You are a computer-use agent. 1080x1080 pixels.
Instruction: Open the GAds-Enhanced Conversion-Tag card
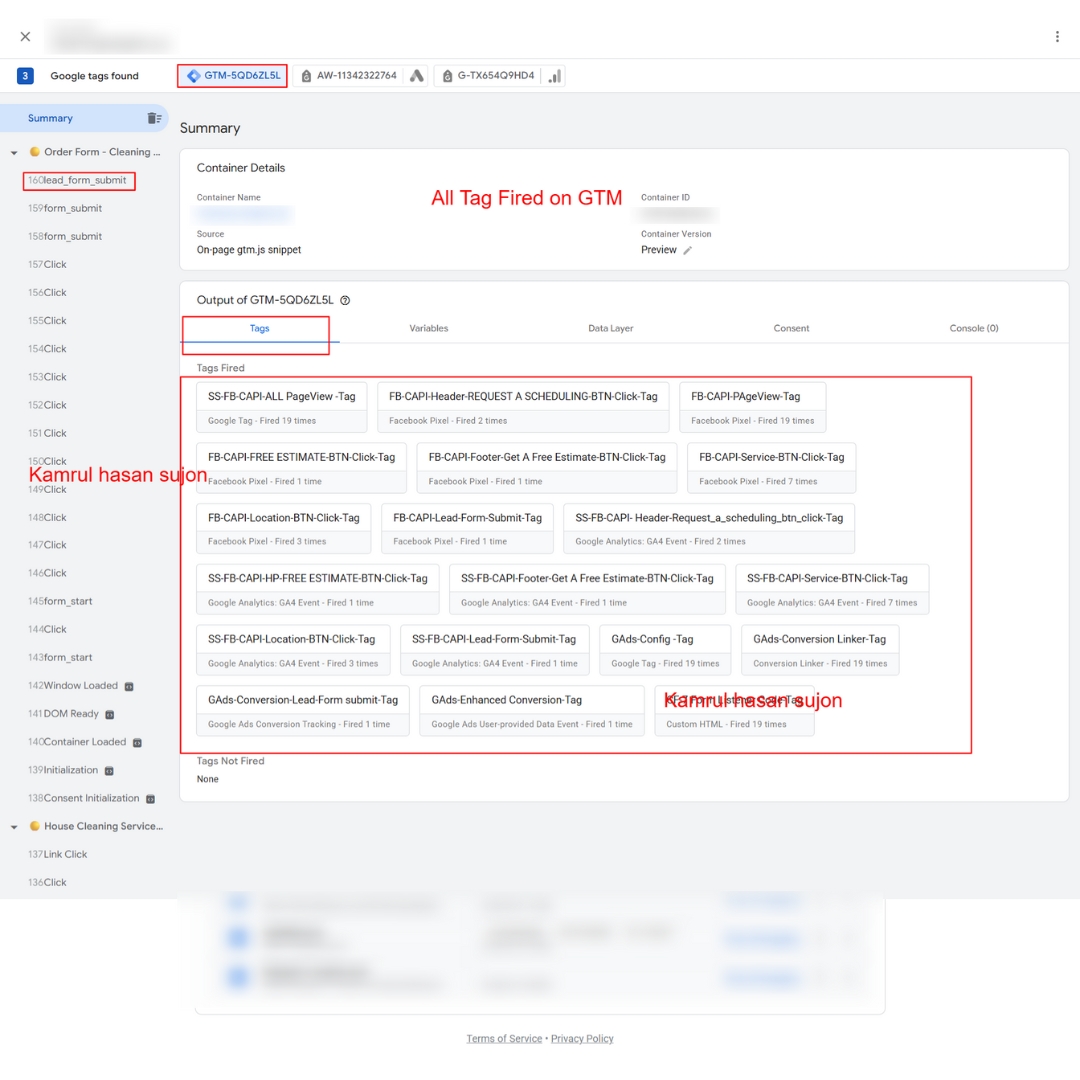[x=532, y=711]
